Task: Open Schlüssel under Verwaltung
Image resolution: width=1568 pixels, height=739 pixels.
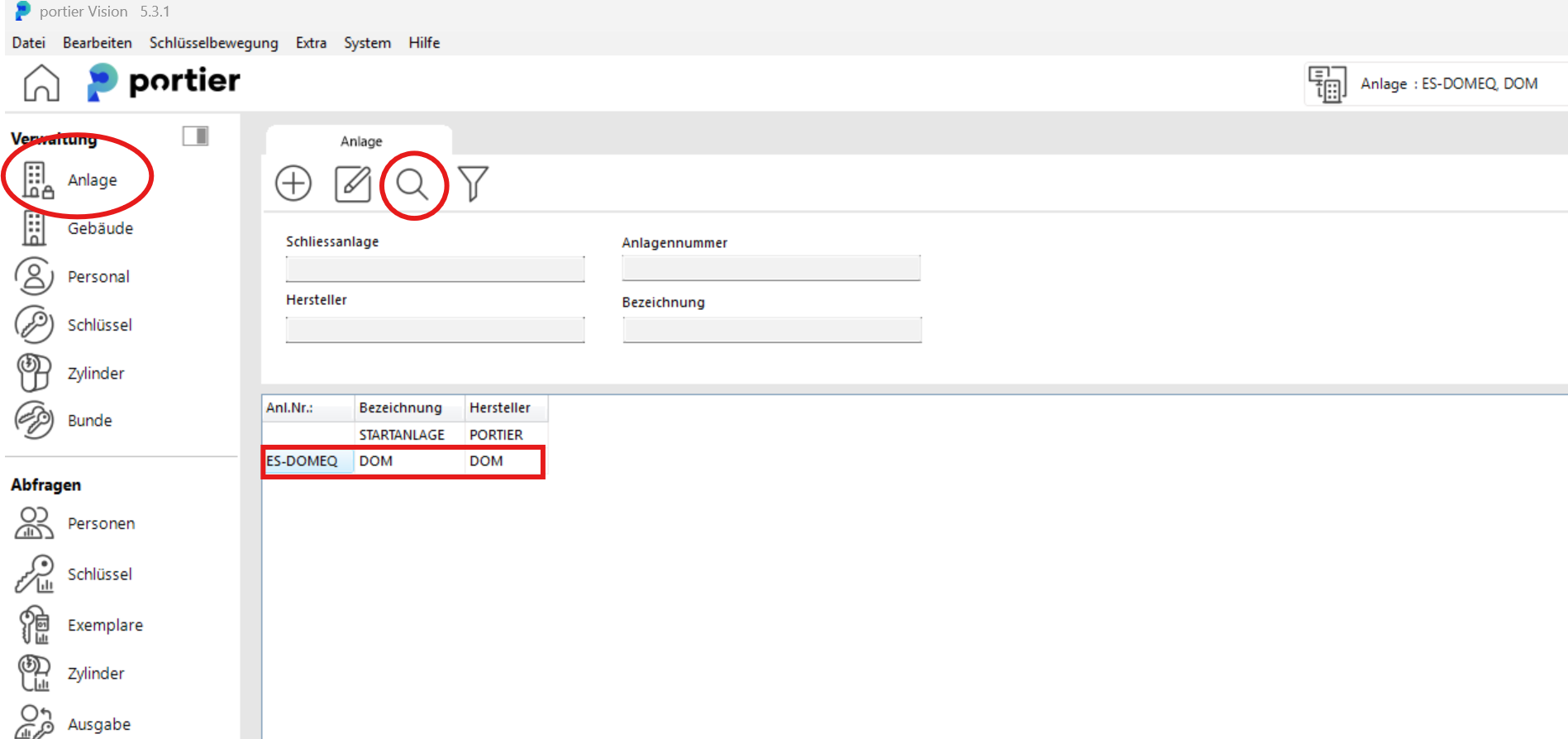Action: pos(74,325)
